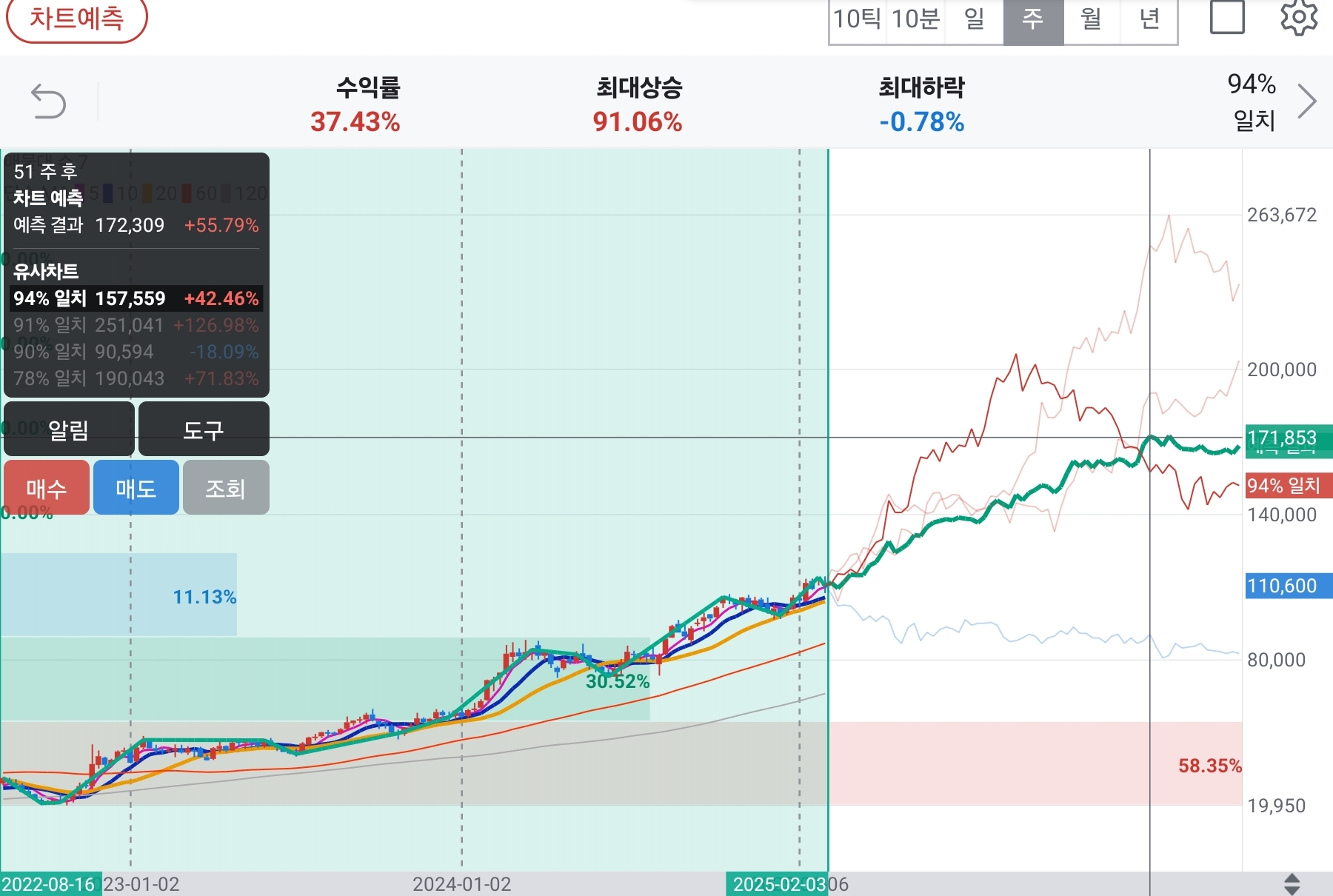Go back with the undo arrow
Viewport: 1333px width, 896px height.
pyautogui.click(x=49, y=101)
